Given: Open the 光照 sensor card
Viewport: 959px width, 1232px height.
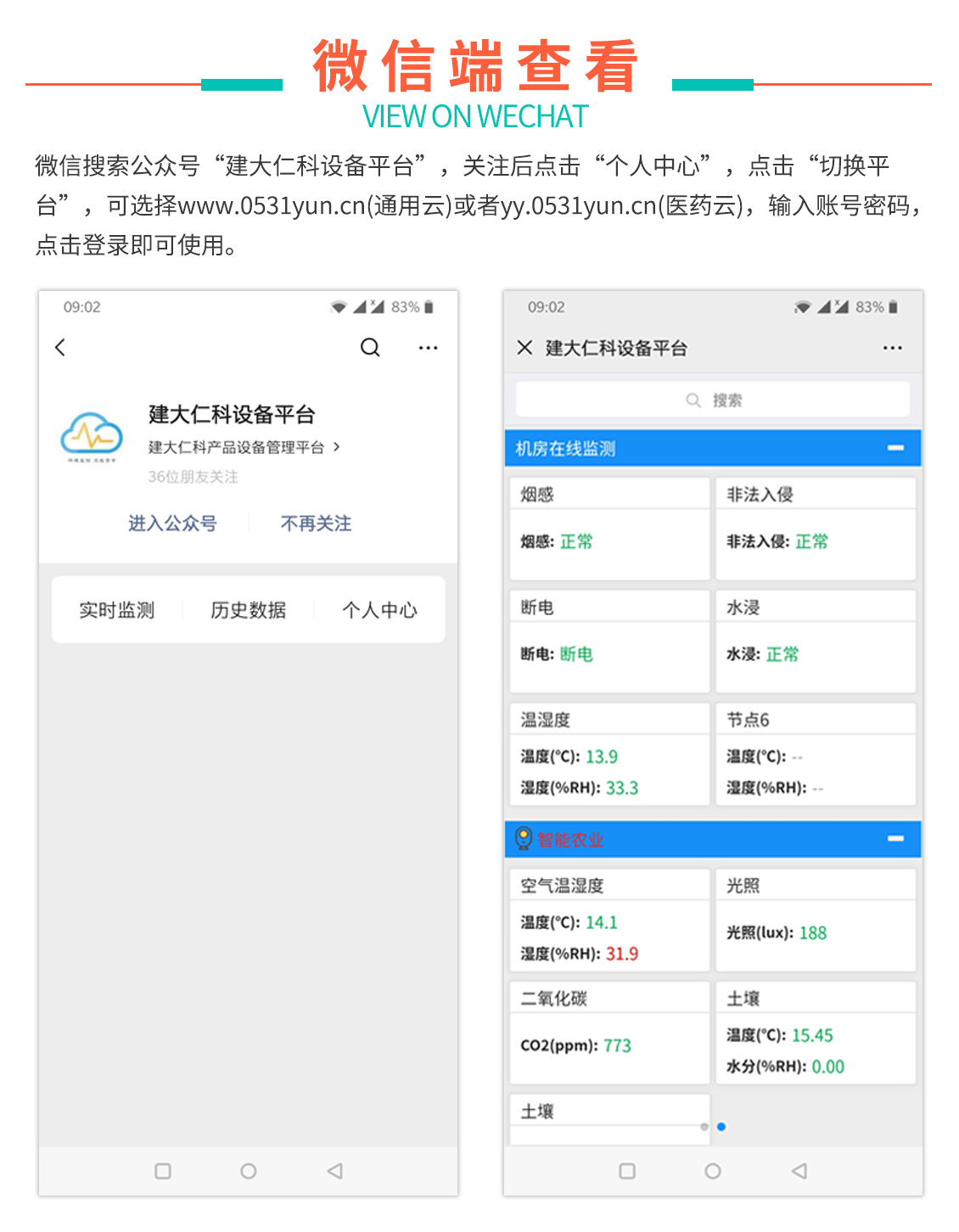Looking at the screenshot, I should (x=816, y=920).
